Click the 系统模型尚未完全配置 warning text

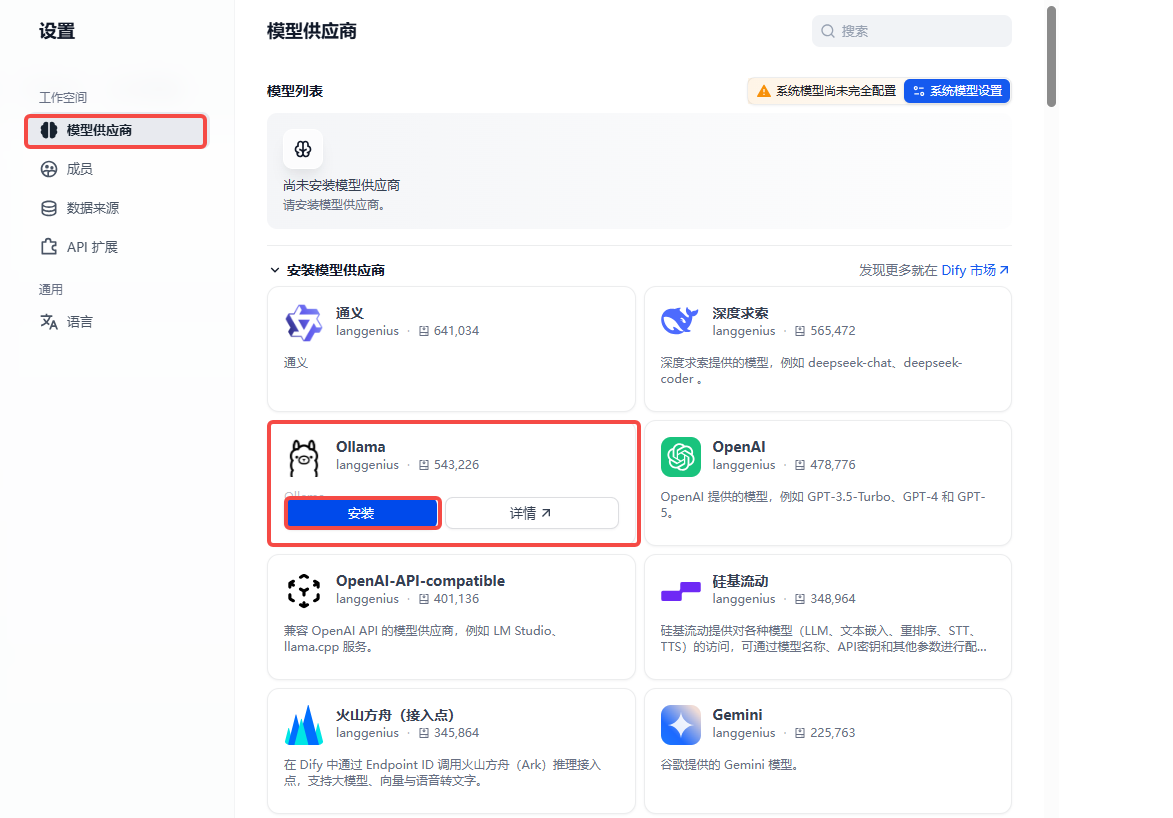[836, 91]
